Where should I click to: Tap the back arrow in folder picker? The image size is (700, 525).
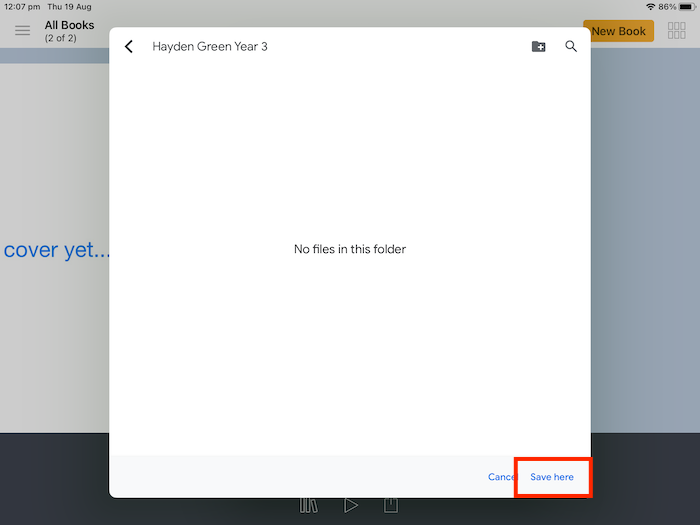click(x=129, y=47)
